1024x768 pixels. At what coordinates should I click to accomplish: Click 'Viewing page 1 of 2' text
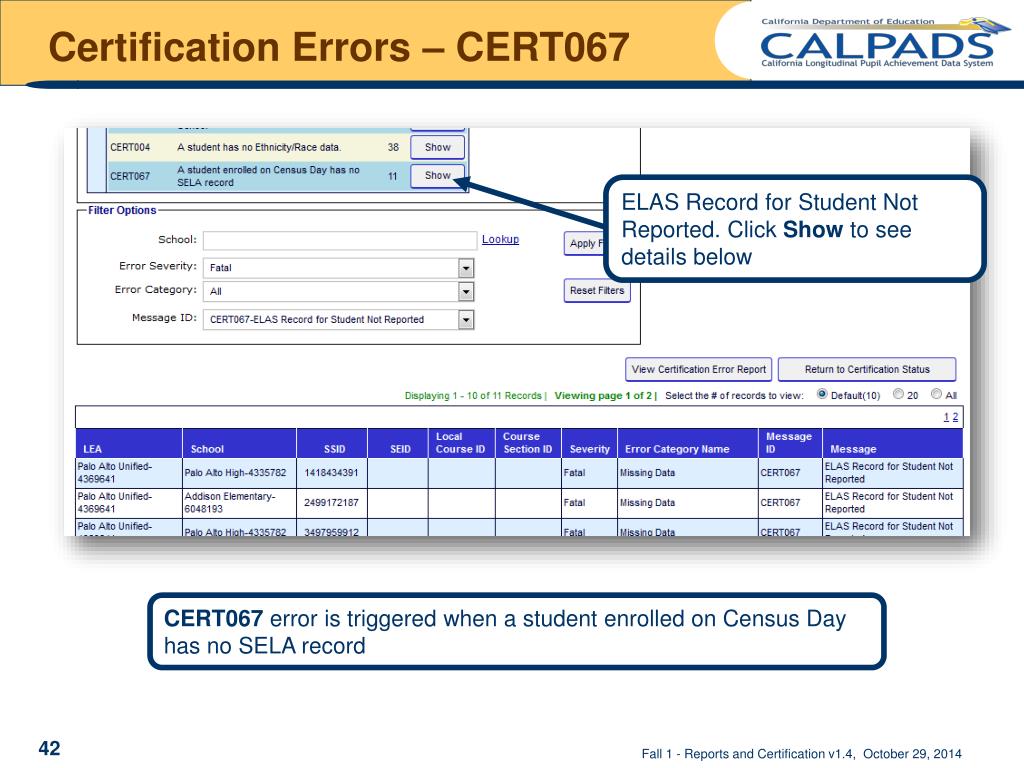pyautogui.click(x=603, y=396)
